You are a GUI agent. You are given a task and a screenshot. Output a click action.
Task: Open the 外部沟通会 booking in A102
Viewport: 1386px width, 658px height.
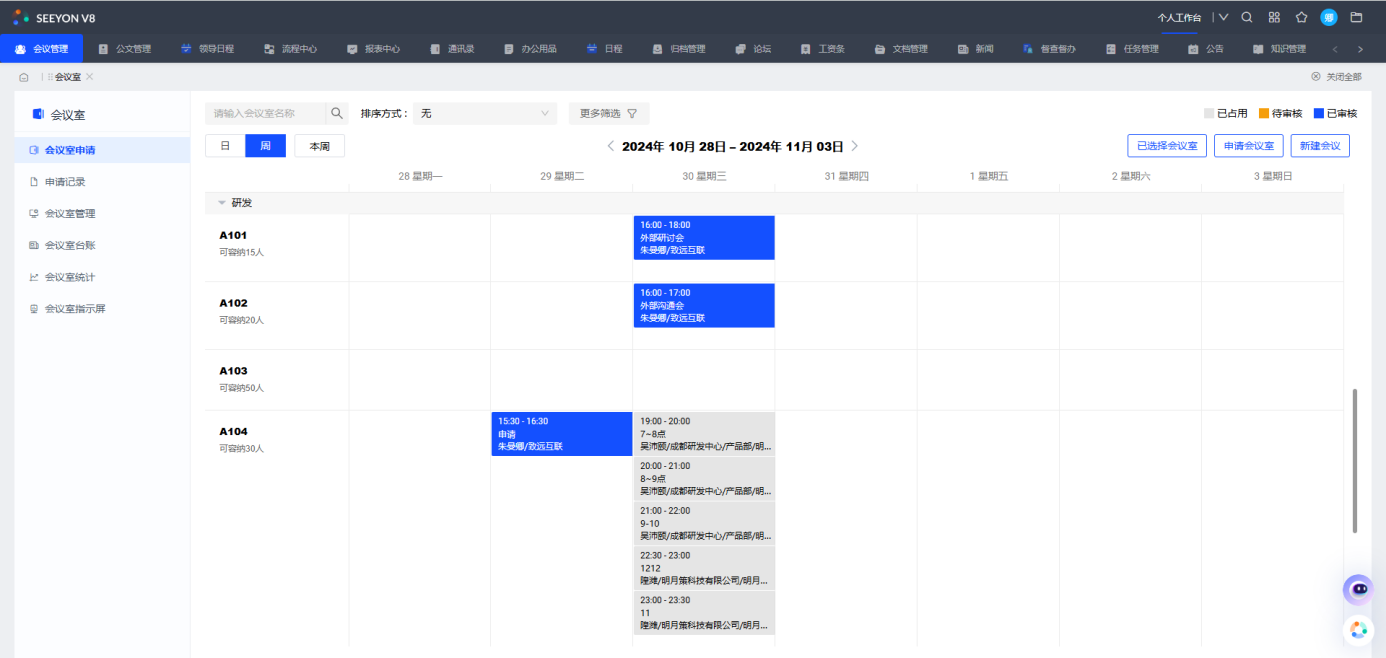click(x=704, y=305)
